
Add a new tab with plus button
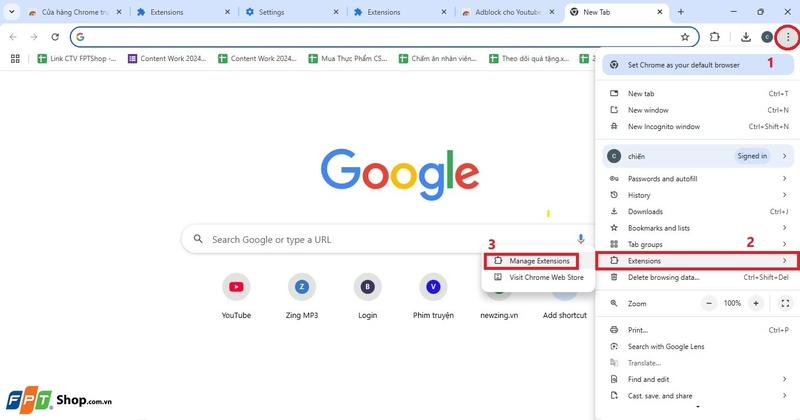(x=681, y=12)
